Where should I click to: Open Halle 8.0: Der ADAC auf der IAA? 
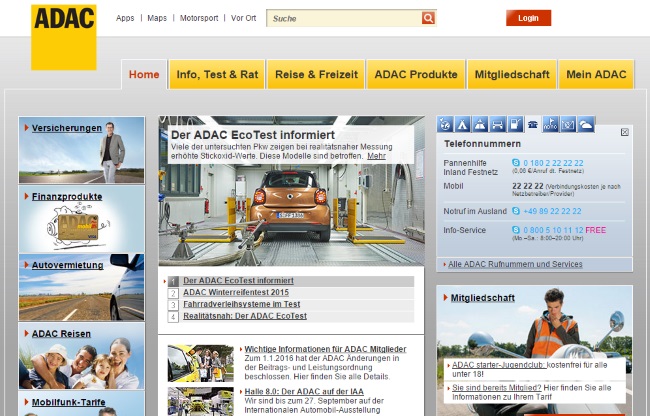click(304, 391)
